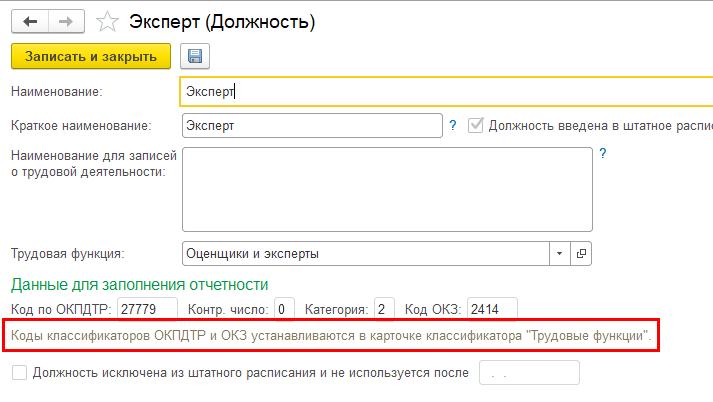This screenshot has height=402, width=713.
Task: Click the Контр. число field
Action: click(285, 308)
